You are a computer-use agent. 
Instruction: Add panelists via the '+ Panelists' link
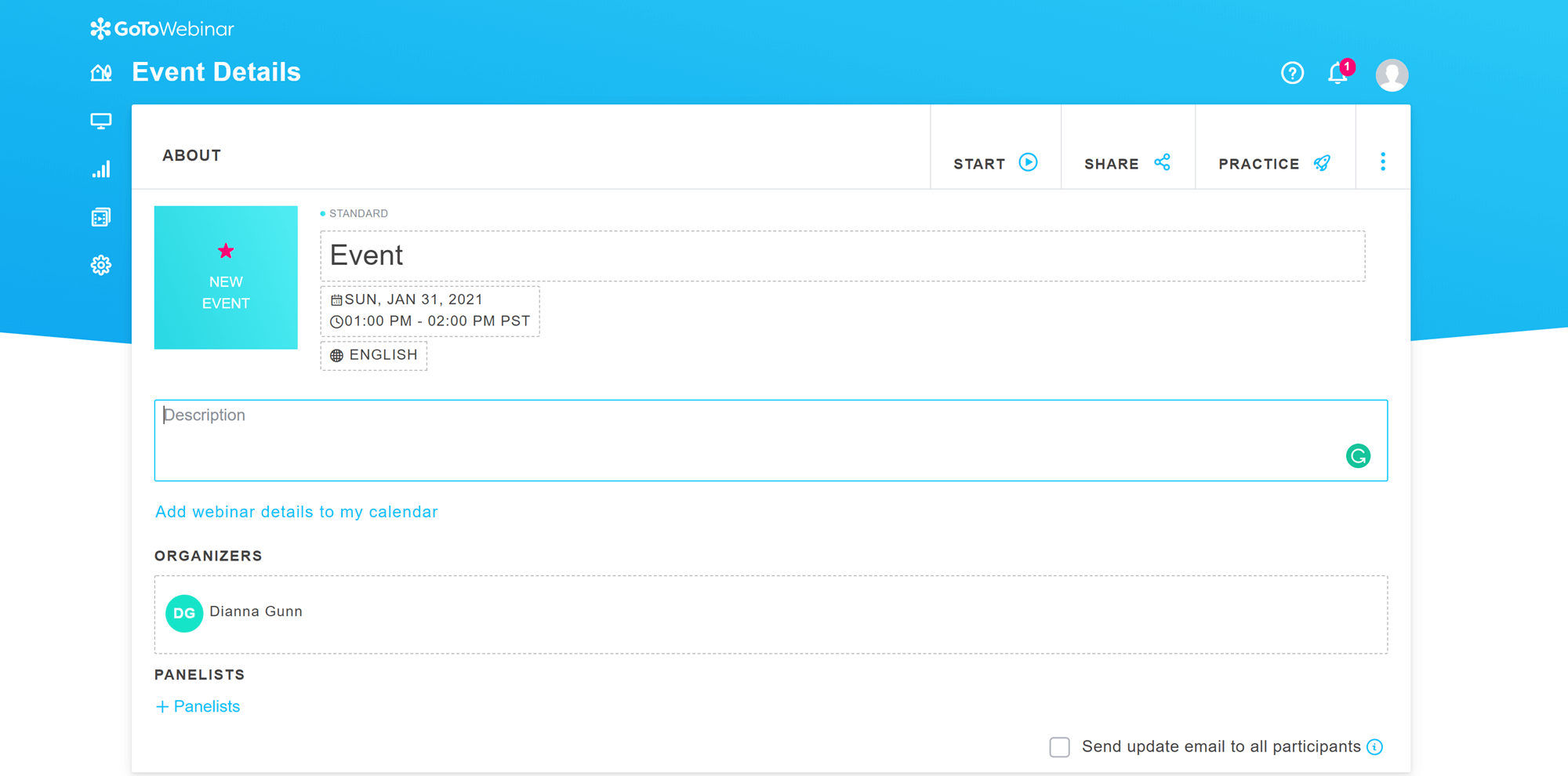pyautogui.click(x=197, y=706)
